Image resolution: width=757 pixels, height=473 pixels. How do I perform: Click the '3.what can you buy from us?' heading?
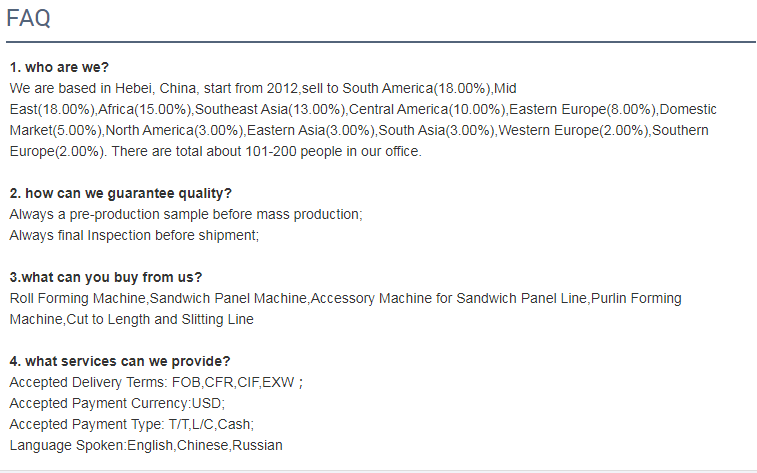pos(106,277)
